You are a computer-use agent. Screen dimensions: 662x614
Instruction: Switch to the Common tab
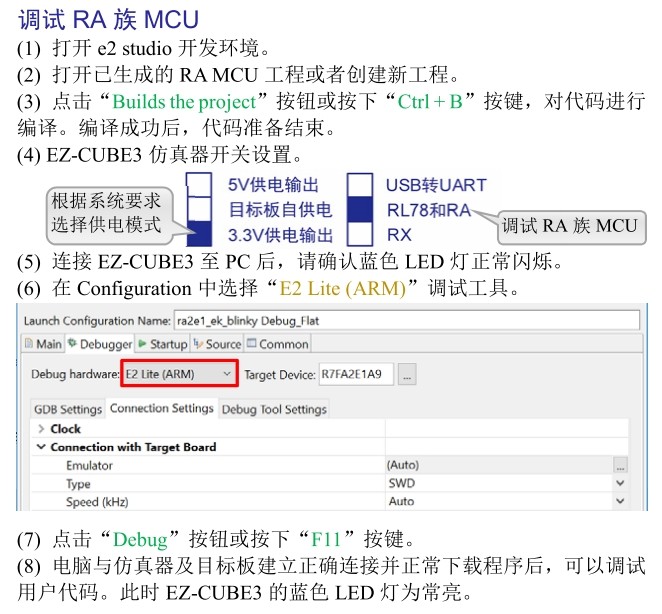[x=277, y=344]
